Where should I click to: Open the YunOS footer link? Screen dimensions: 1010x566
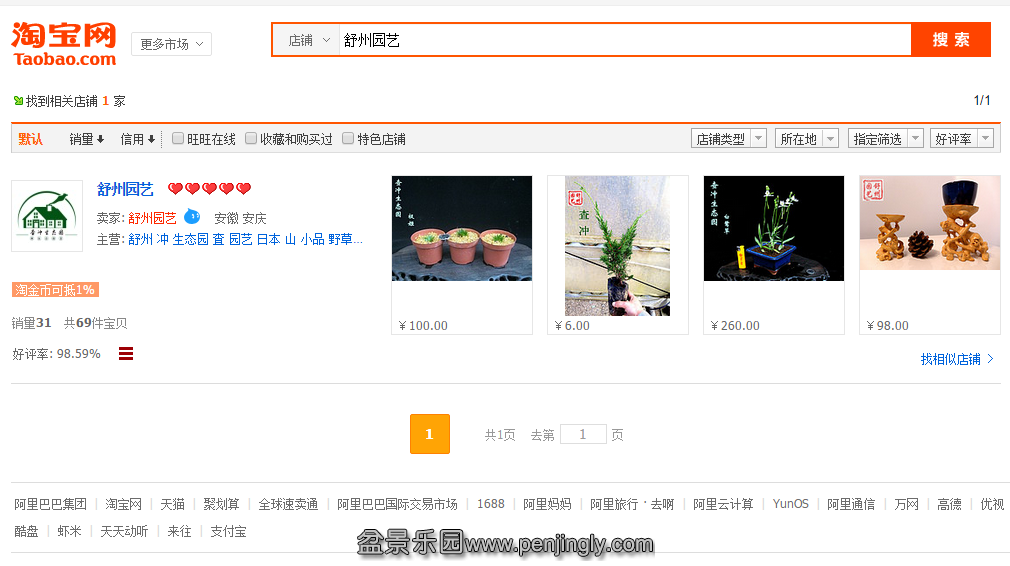(x=790, y=504)
